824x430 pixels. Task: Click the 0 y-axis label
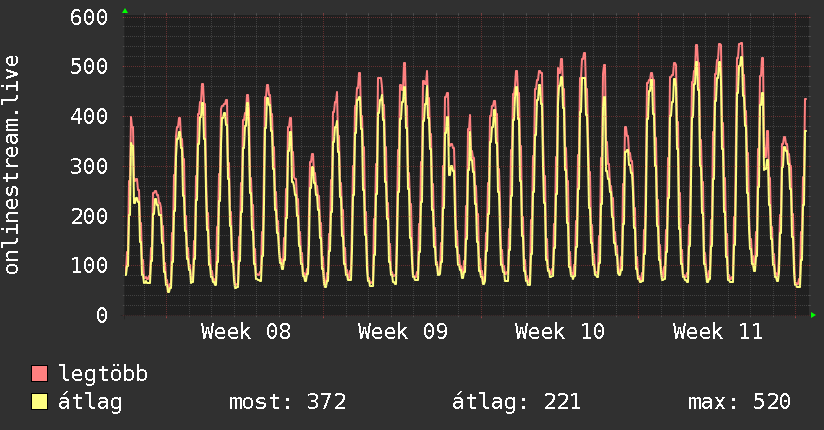pyautogui.click(x=102, y=315)
